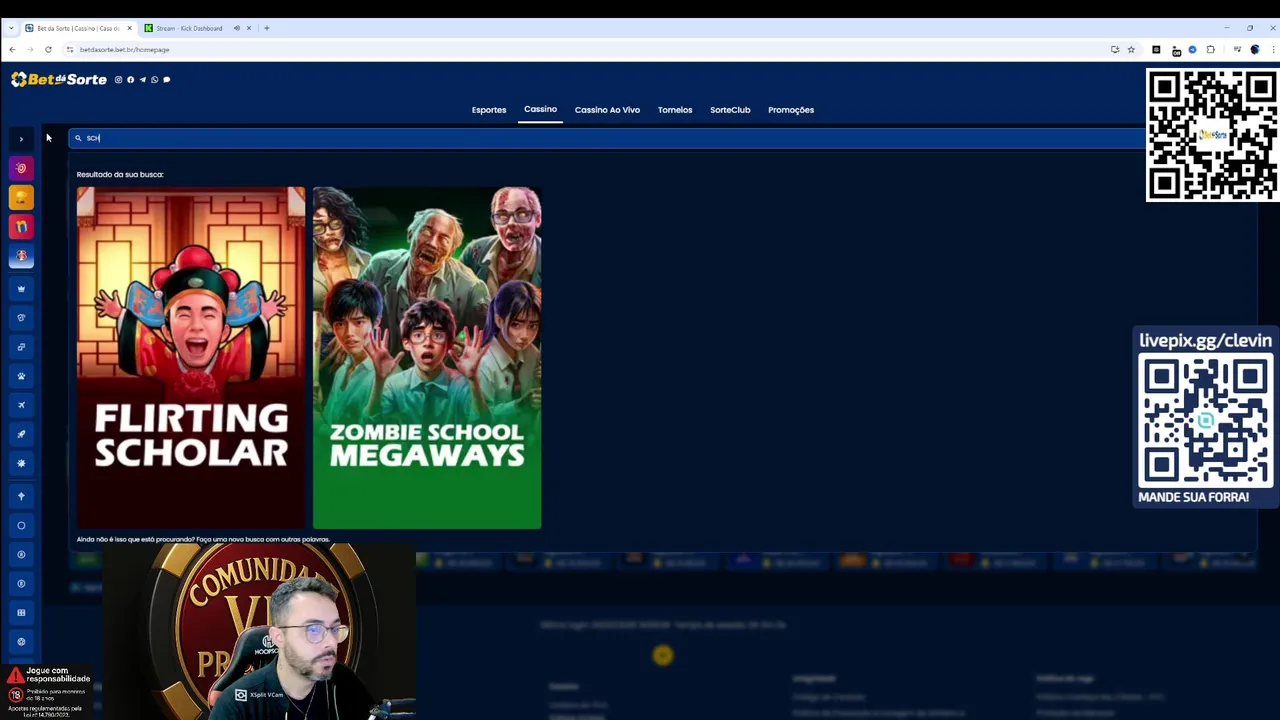Open the Bet da Sorte Instagram icon

click(x=118, y=79)
